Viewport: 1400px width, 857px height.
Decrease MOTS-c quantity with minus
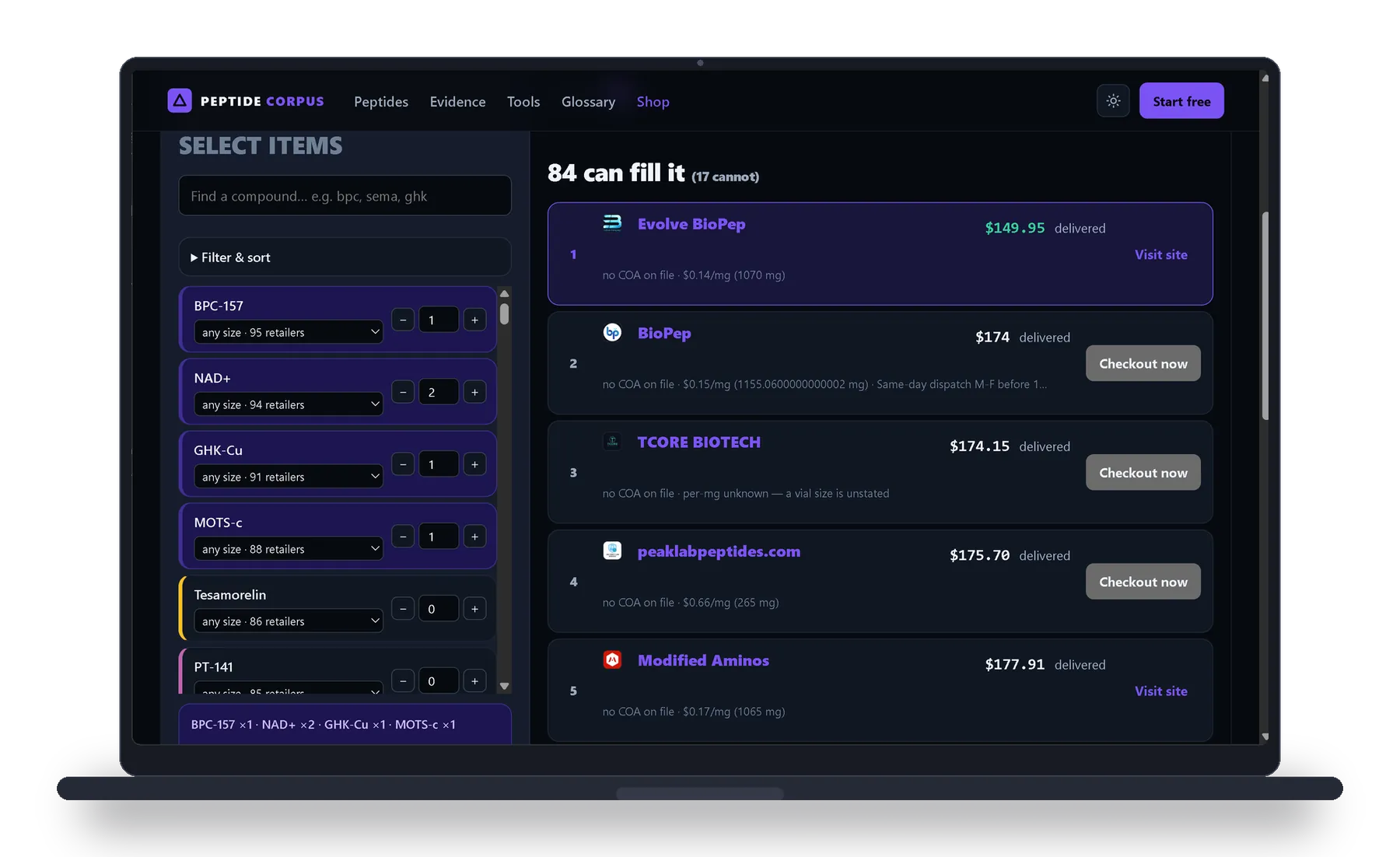[x=403, y=537]
